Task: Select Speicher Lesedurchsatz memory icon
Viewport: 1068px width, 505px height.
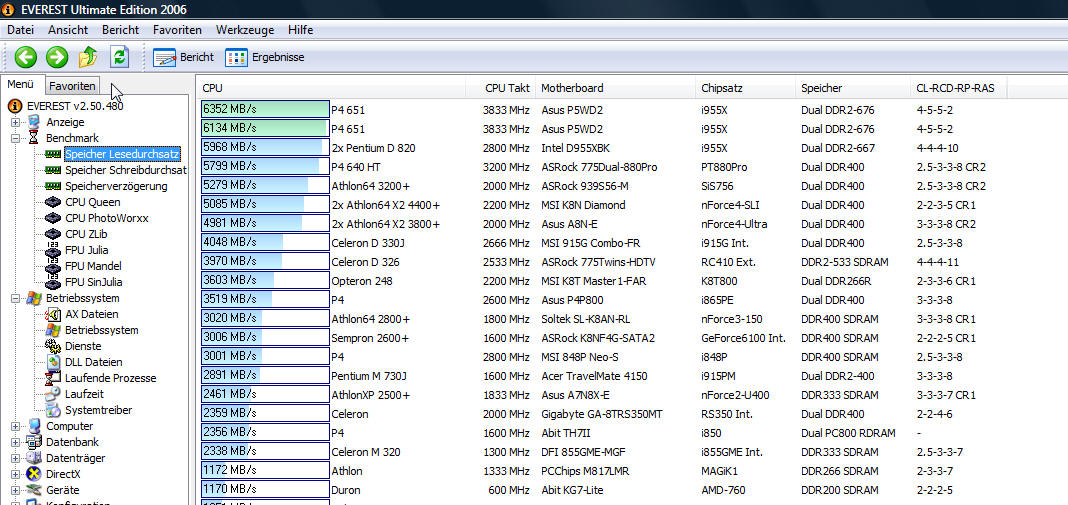Action: 53,154
